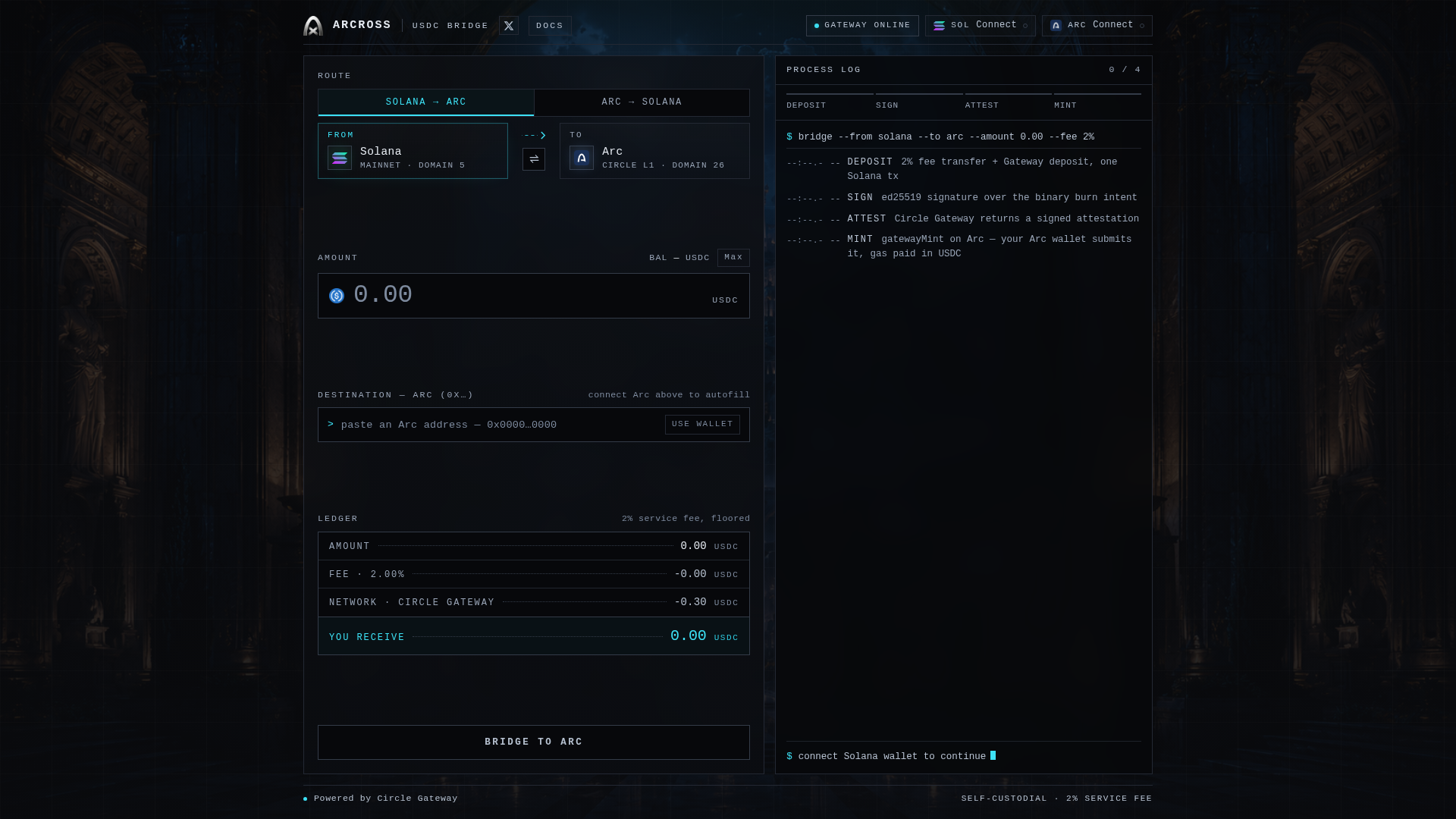
Task: Click the 'PROCESS LOG' heading
Action: tap(824, 70)
